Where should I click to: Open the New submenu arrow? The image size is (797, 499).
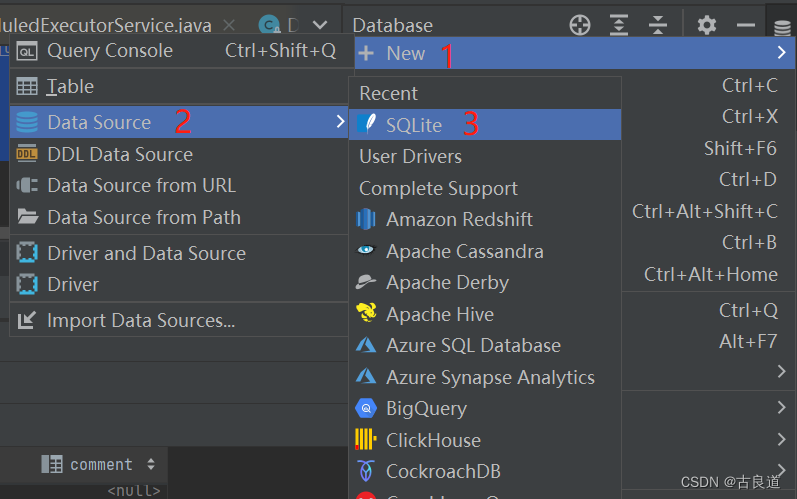point(782,52)
